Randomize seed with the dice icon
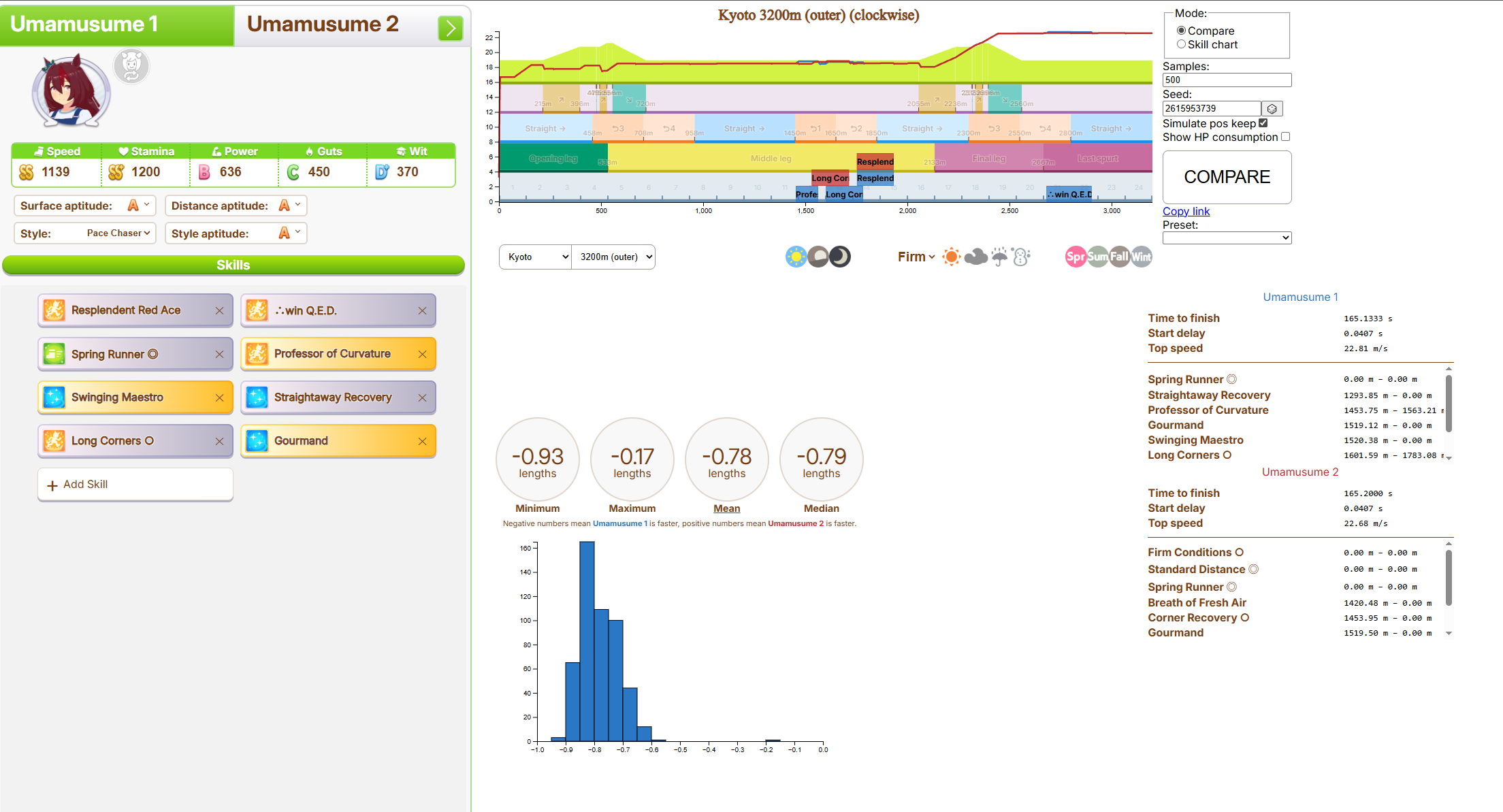This screenshot has width=1503, height=812. click(x=1272, y=109)
